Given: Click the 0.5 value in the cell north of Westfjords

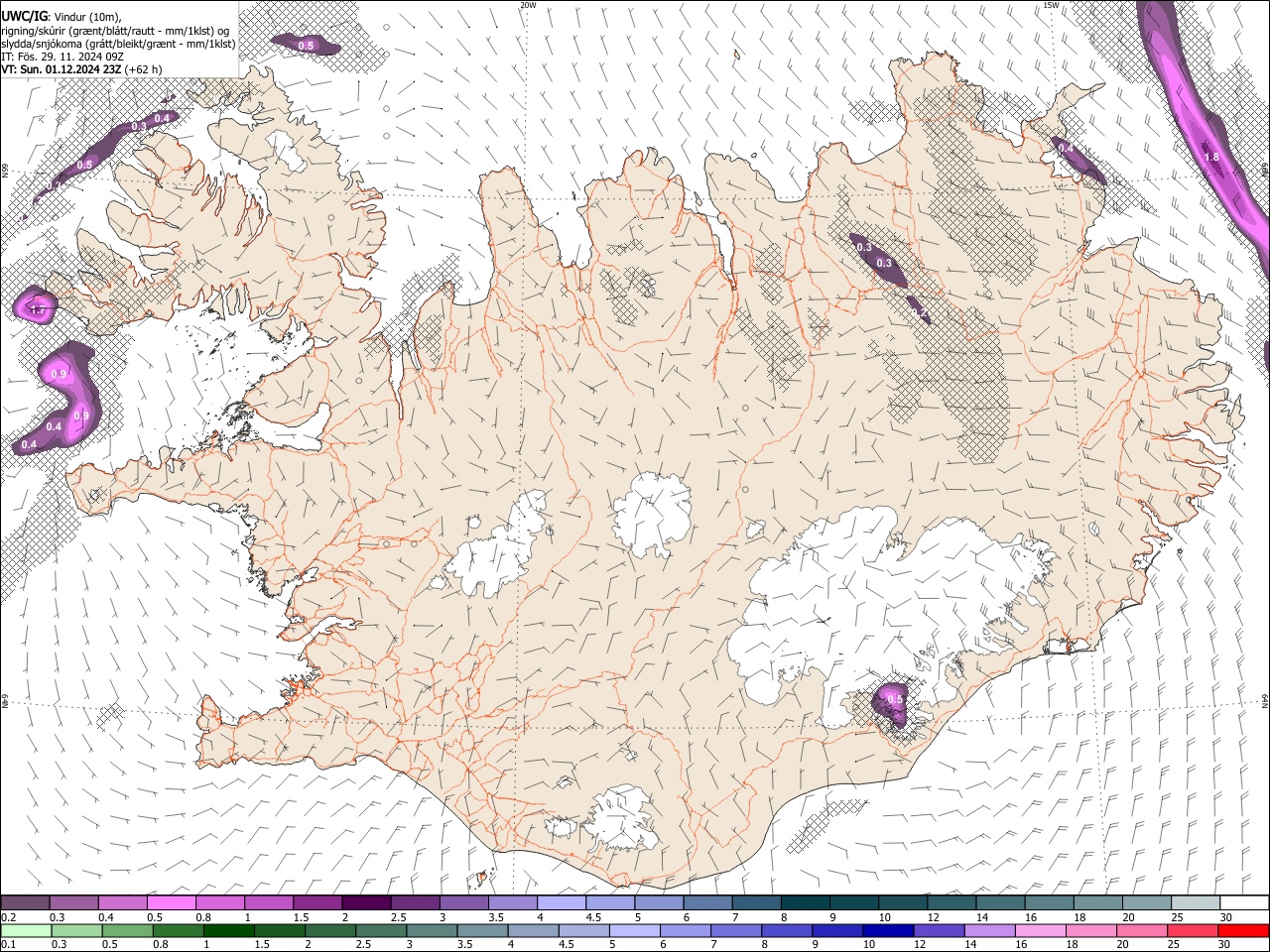Looking at the screenshot, I should point(306,46).
